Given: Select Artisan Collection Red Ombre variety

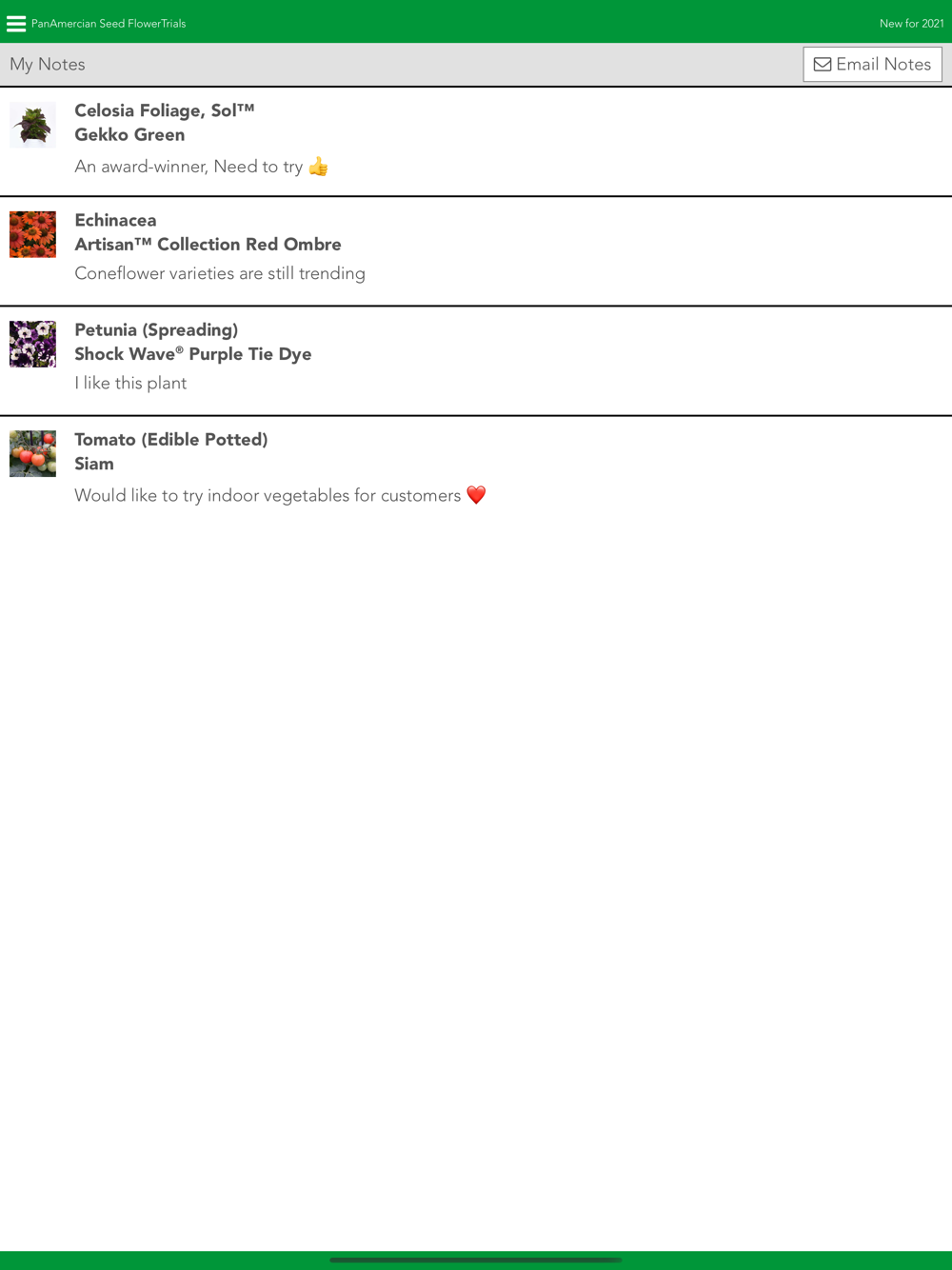Looking at the screenshot, I should [208, 245].
